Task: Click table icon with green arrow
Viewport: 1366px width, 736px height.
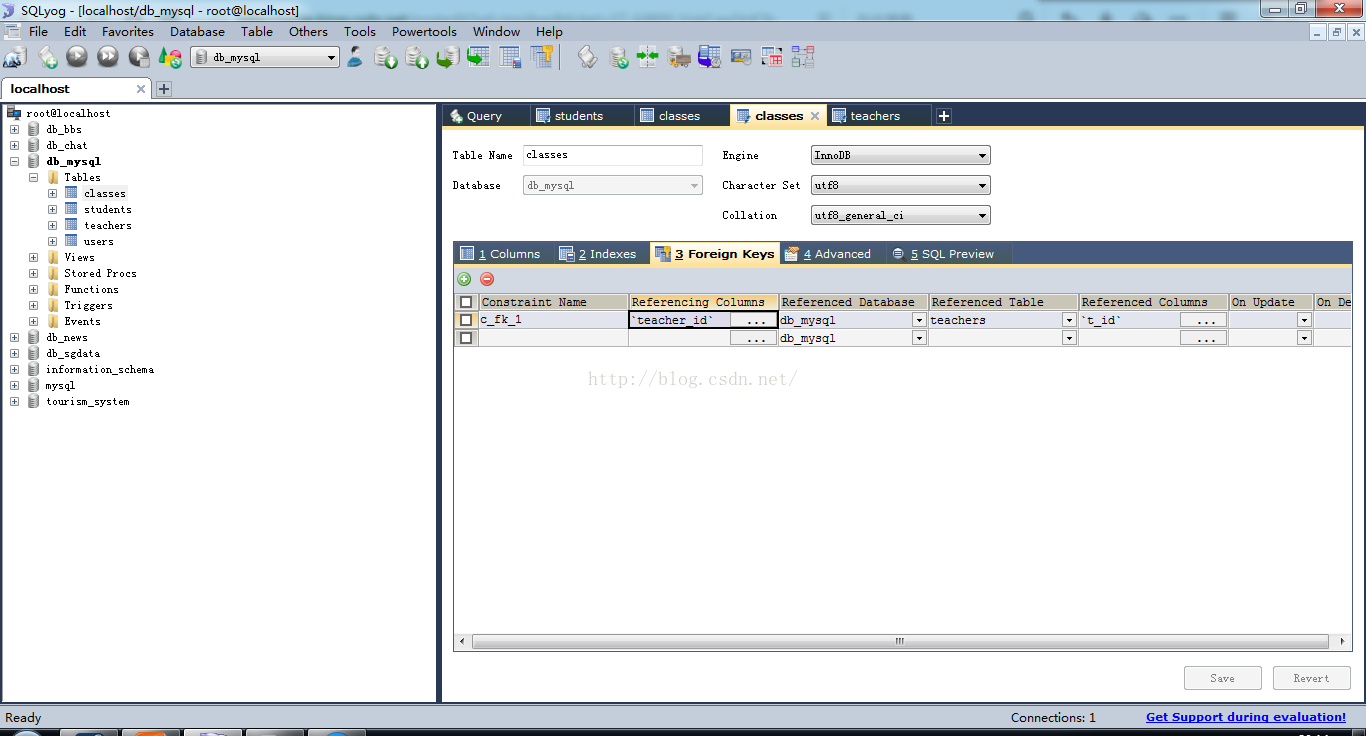Action: point(479,57)
